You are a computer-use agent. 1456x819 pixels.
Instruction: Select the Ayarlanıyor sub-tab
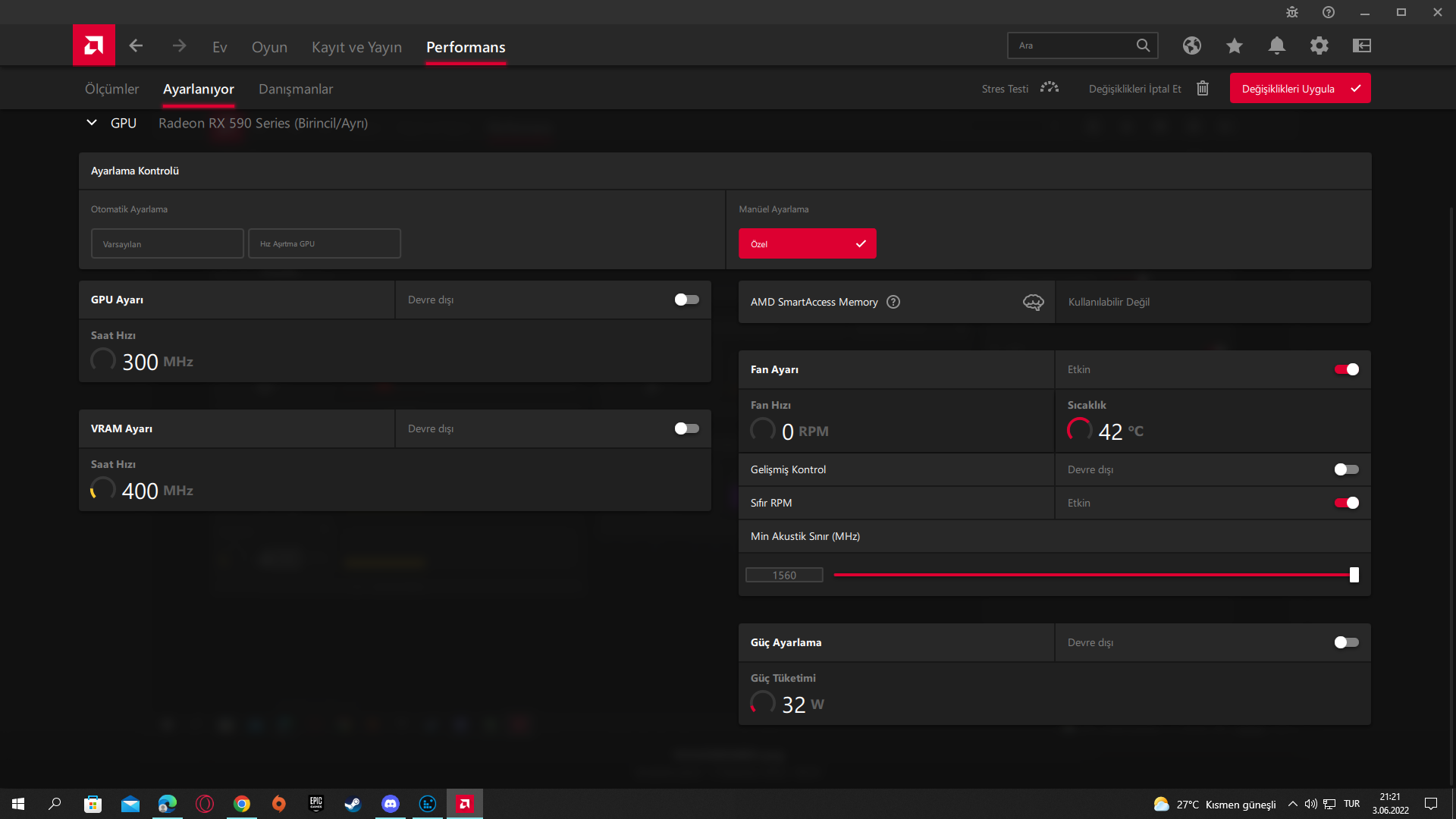click(x=199, y=89)
